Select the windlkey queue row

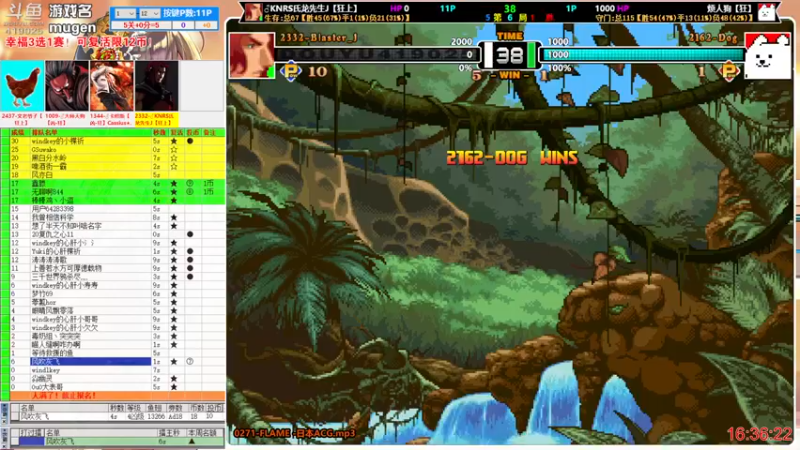117,370
